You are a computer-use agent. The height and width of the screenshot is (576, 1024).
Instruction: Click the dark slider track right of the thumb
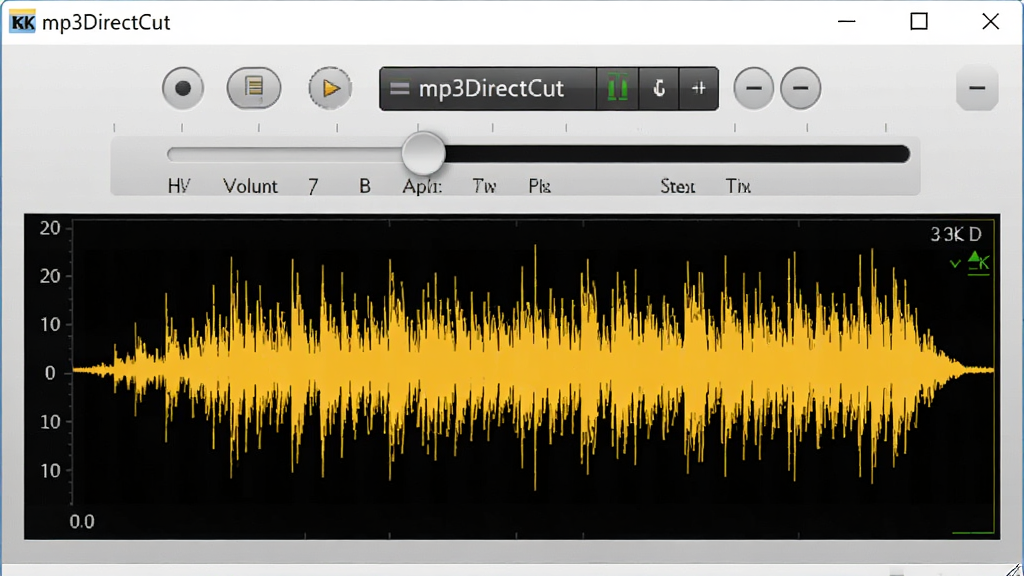tap(677, 154)
